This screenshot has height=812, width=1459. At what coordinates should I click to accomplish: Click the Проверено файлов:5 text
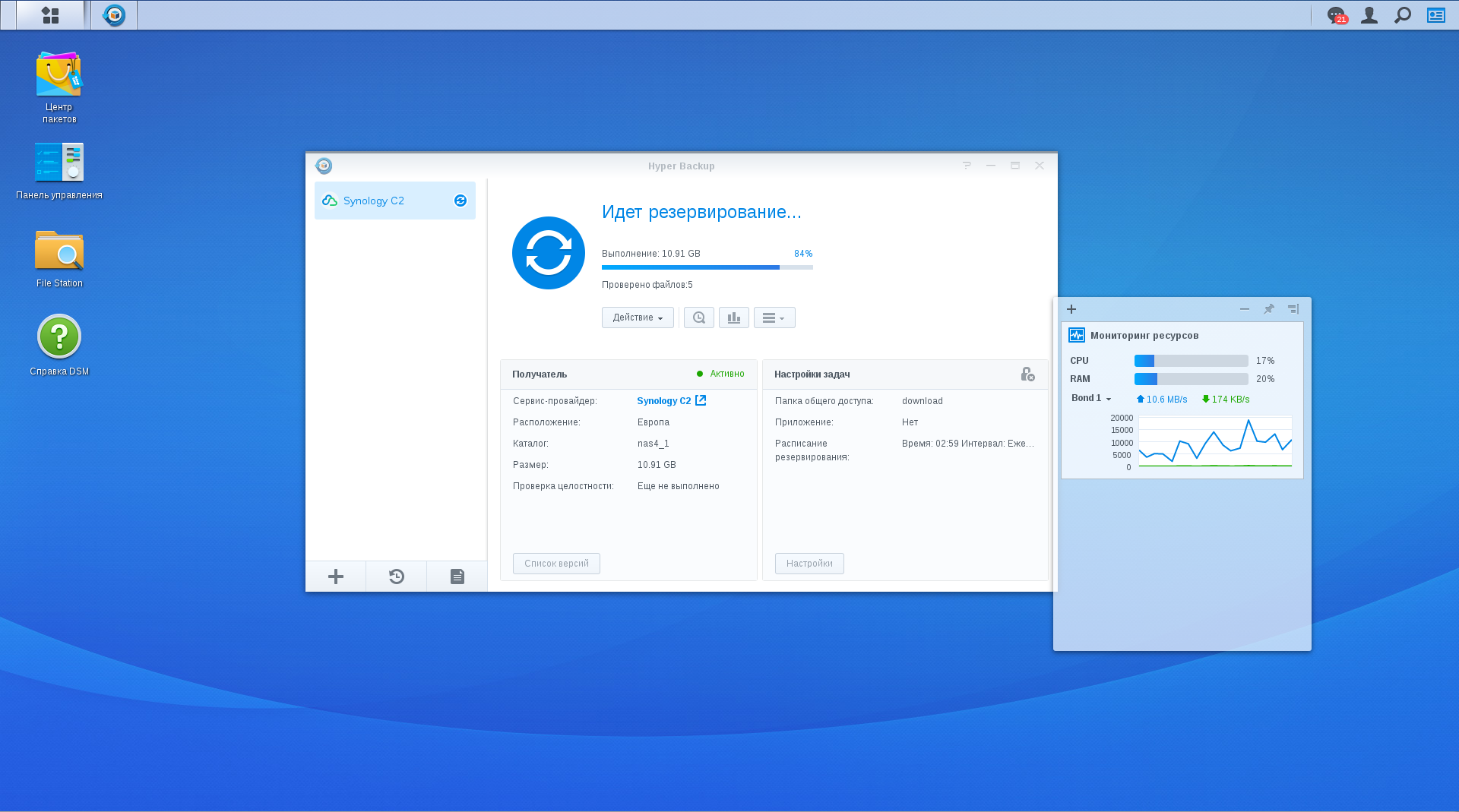[x=647, y=285]
